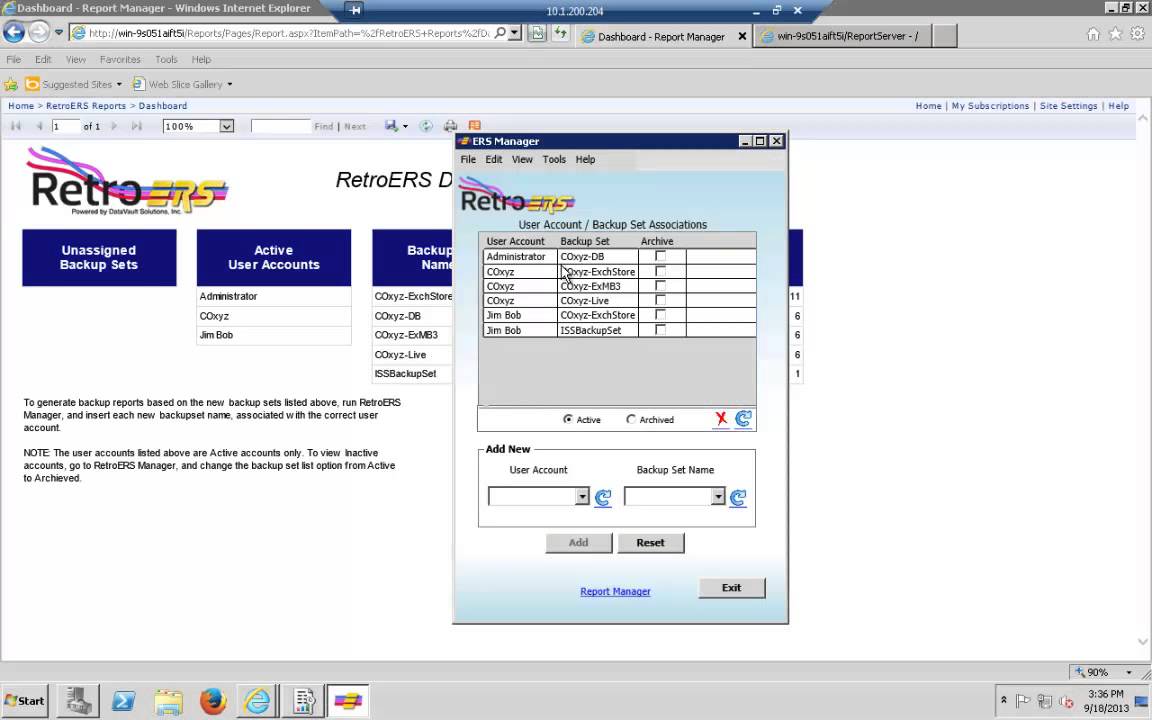Click the report page number field
Screen dimensions: 1152x720
(x=65, y=126)
